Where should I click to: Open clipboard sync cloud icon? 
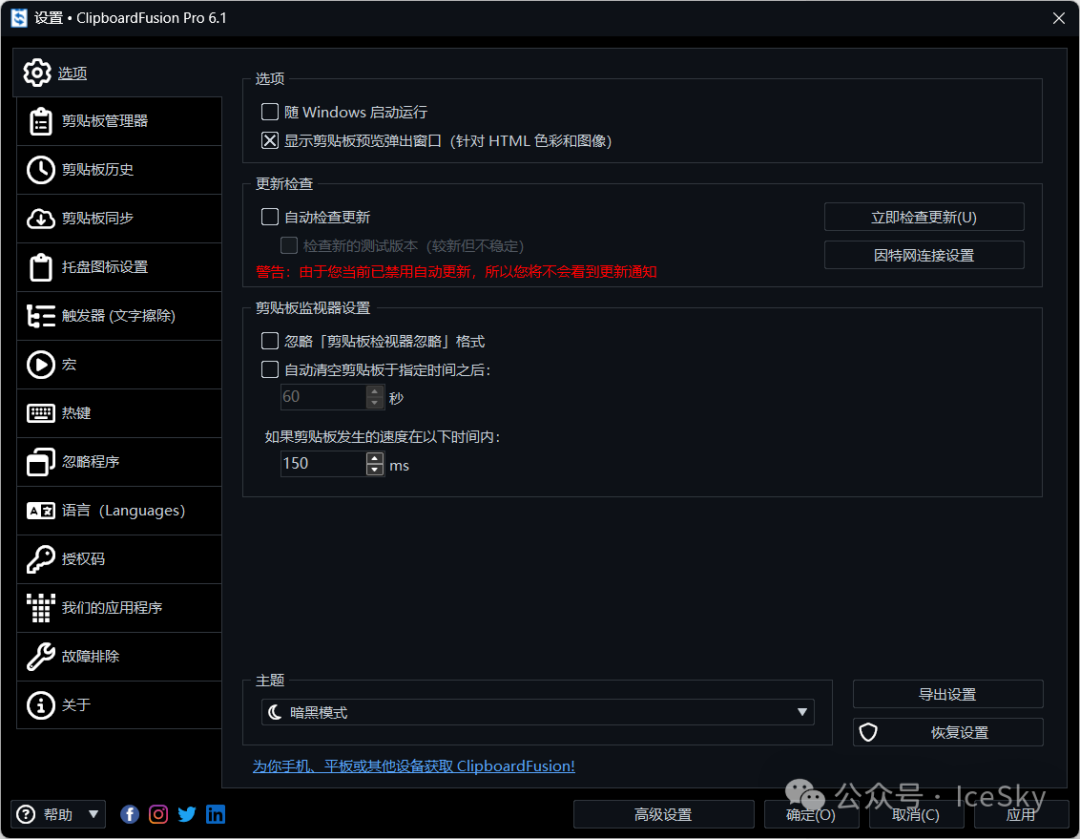coord(40,218)
